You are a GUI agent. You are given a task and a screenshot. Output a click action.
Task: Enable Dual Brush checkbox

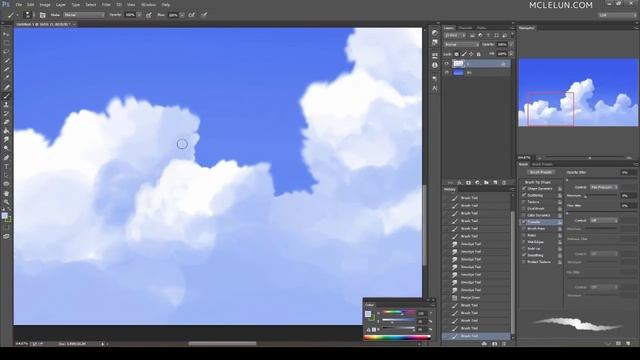(524, 209)
